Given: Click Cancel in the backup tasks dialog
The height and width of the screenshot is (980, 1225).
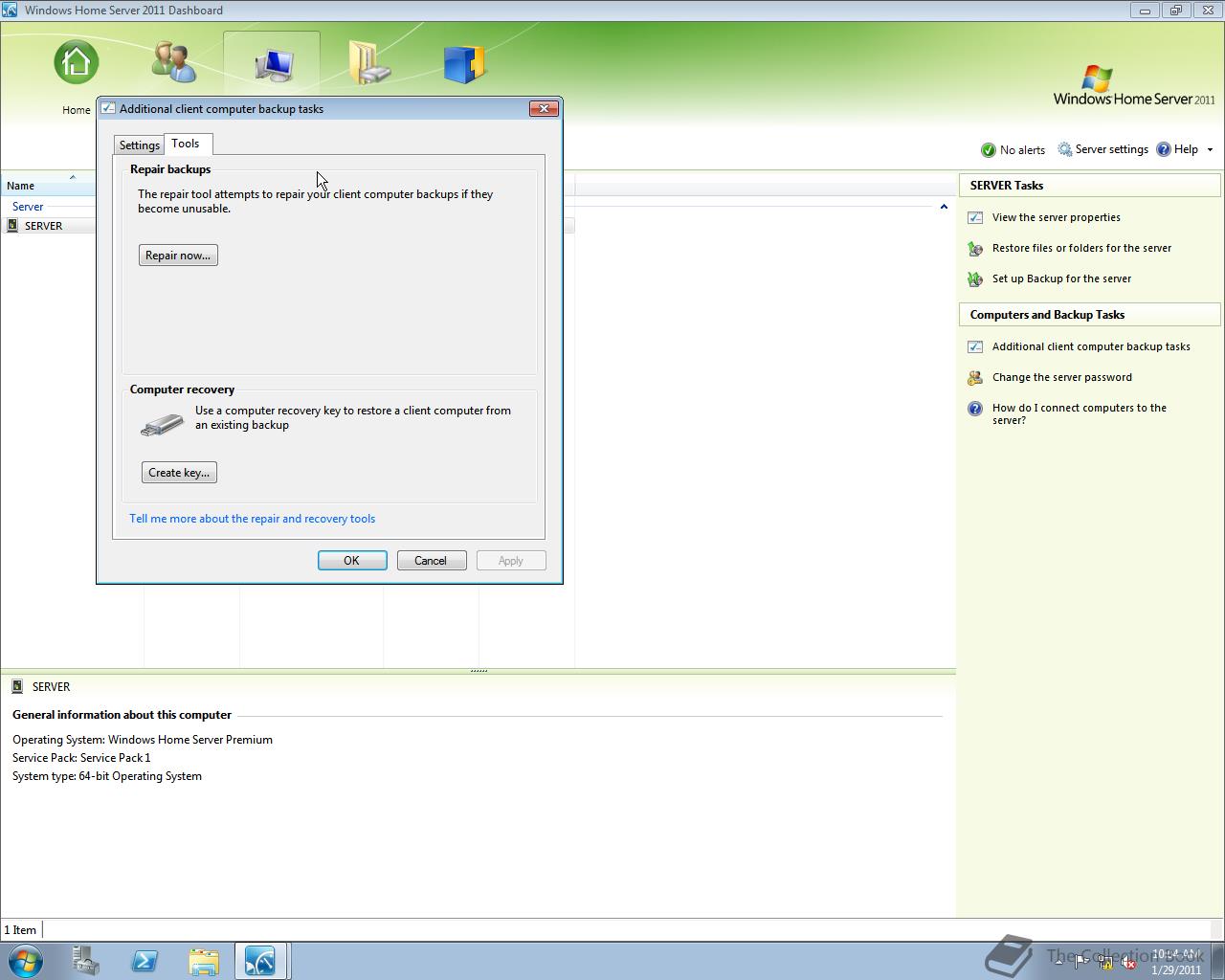Looking at the screenshot, I should point(431,561).
